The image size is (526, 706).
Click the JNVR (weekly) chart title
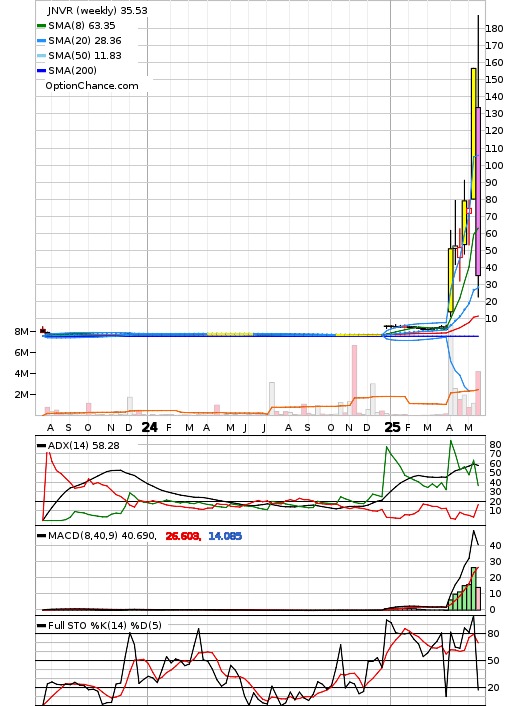pos(97,10)
